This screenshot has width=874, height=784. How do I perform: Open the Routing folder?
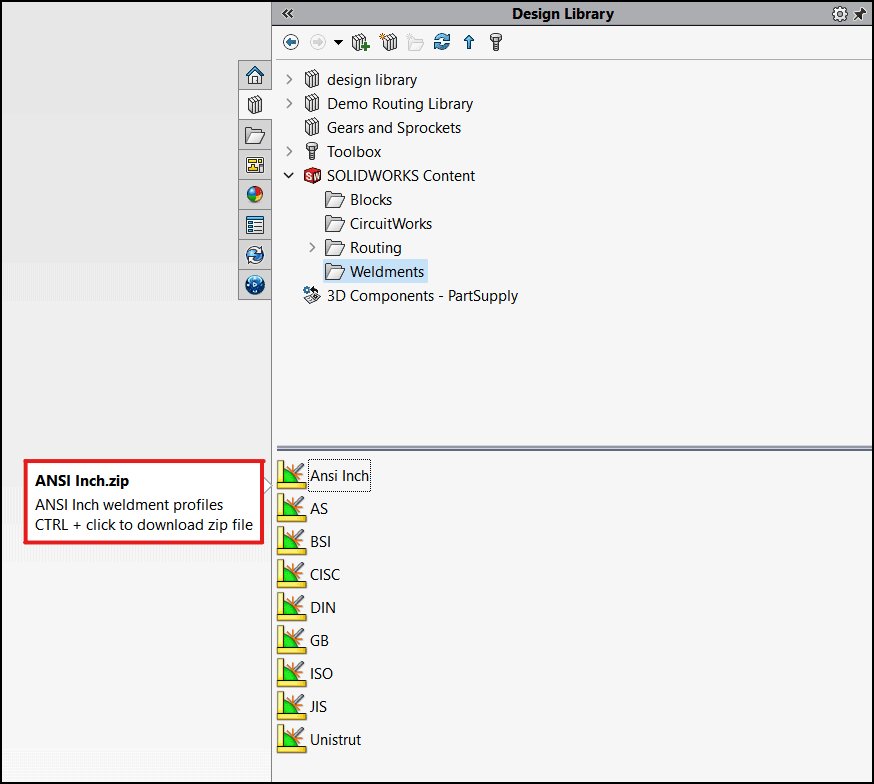pos(376,247)
